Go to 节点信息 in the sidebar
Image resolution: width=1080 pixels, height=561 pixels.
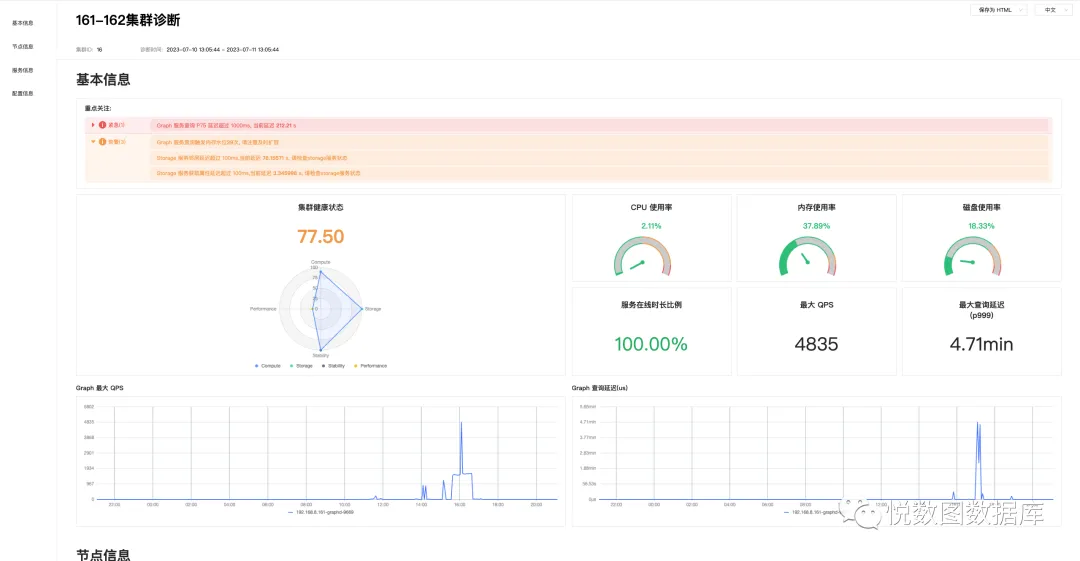(23, 47)
